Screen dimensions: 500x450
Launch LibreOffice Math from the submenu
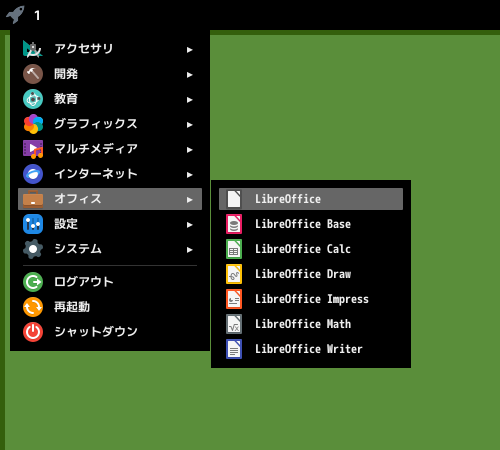pyautogui.click(x=311, y=324)
